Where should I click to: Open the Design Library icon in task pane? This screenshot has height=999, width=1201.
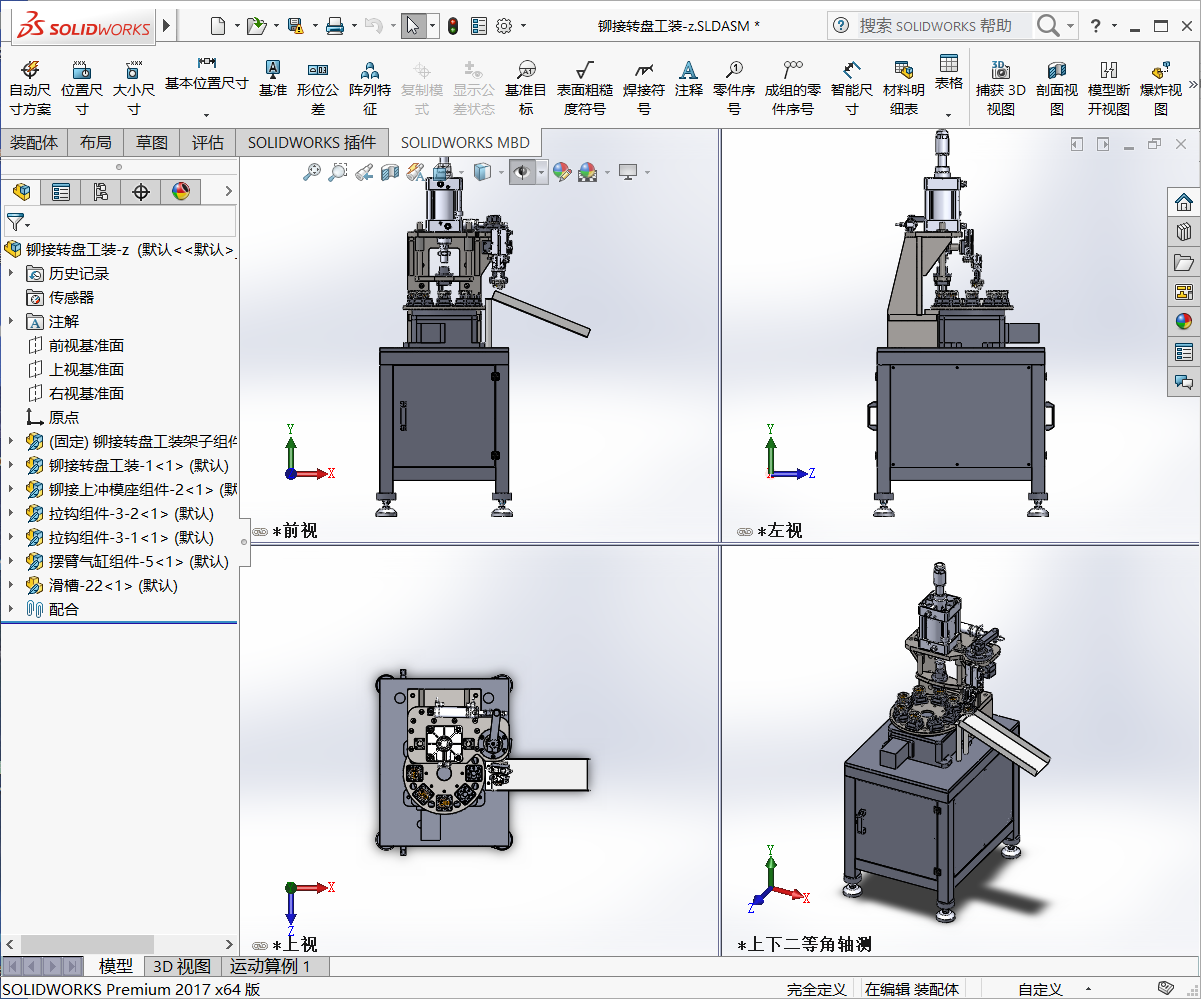[x=1184, y=232]
